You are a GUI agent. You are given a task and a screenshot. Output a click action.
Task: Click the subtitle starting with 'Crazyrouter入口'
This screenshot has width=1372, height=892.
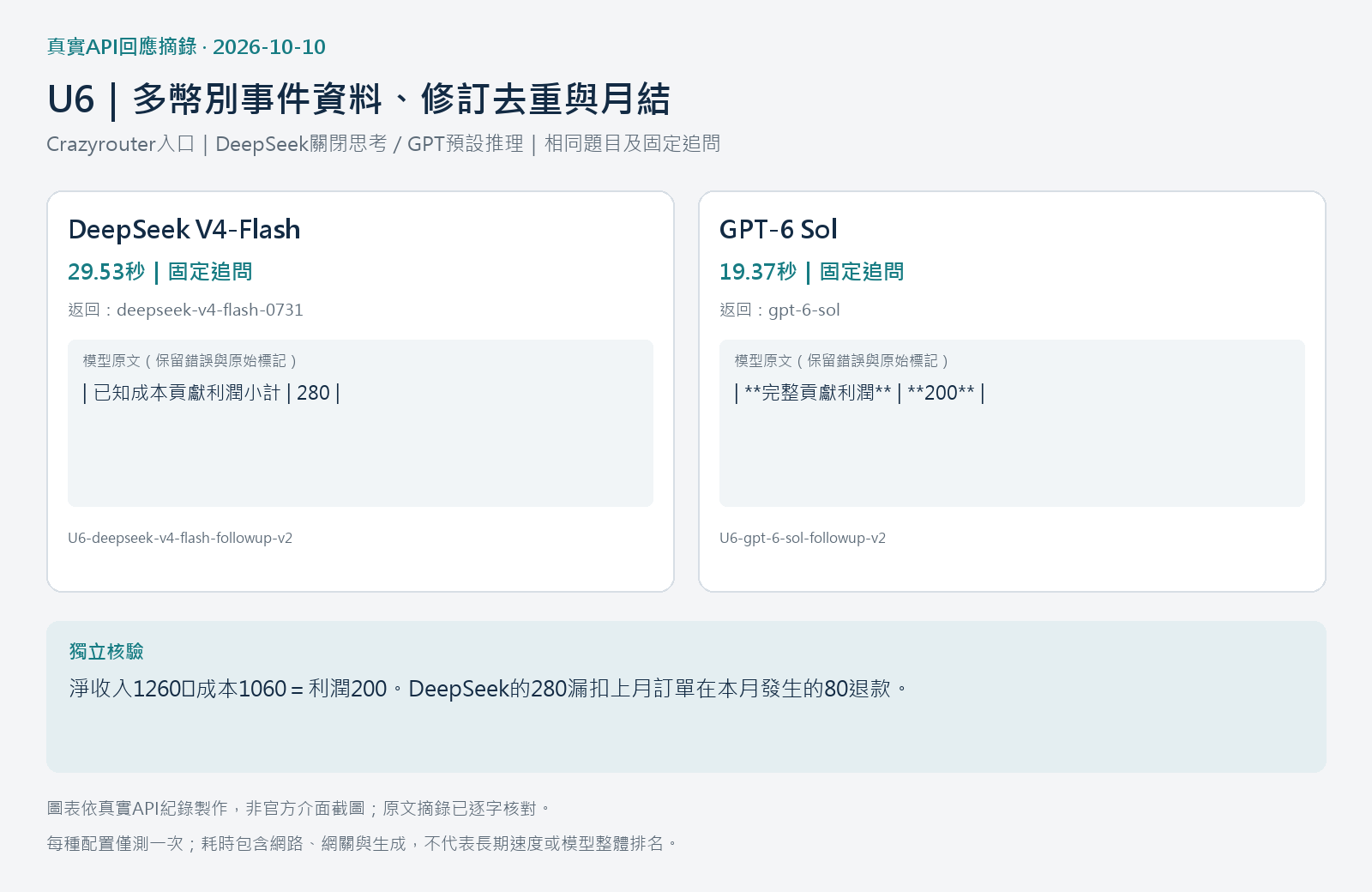tap(383, 143)
